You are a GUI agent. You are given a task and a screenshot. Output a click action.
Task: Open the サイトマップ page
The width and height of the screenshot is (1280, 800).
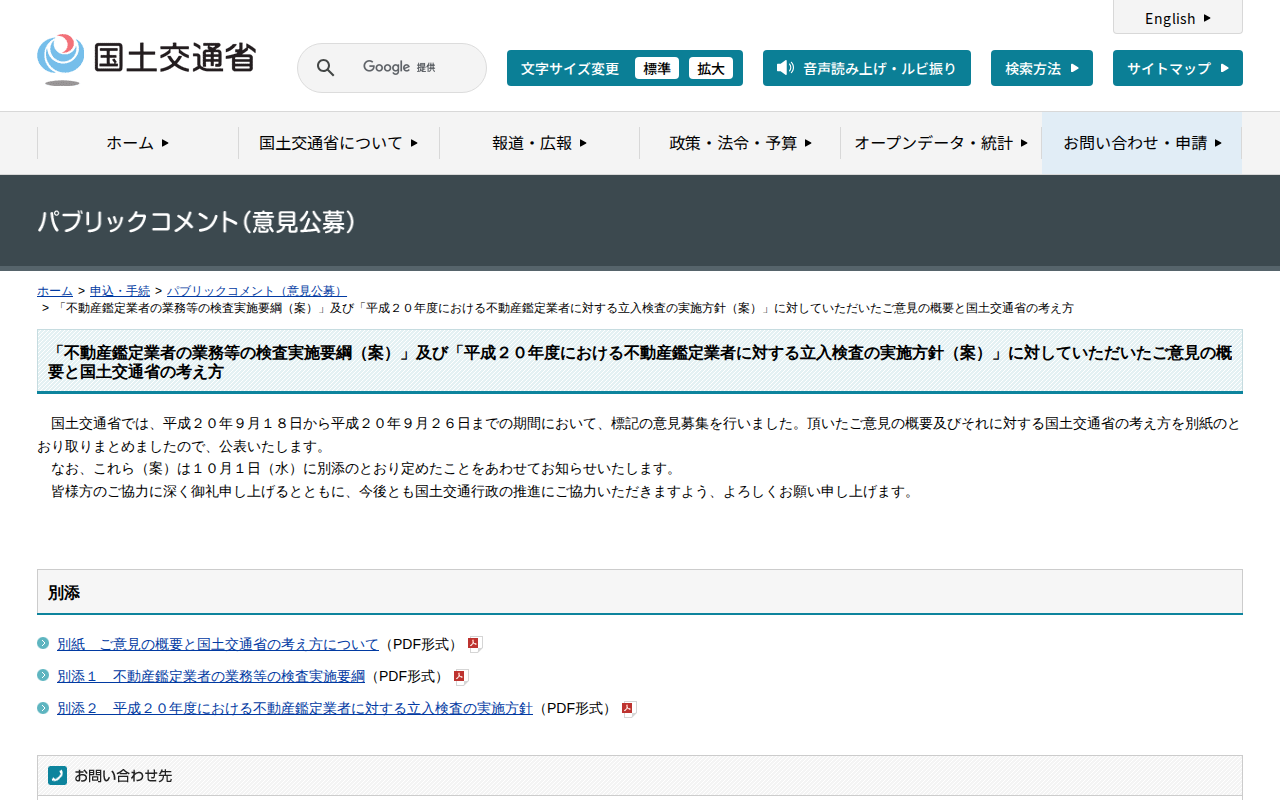tap(1178, 68)
